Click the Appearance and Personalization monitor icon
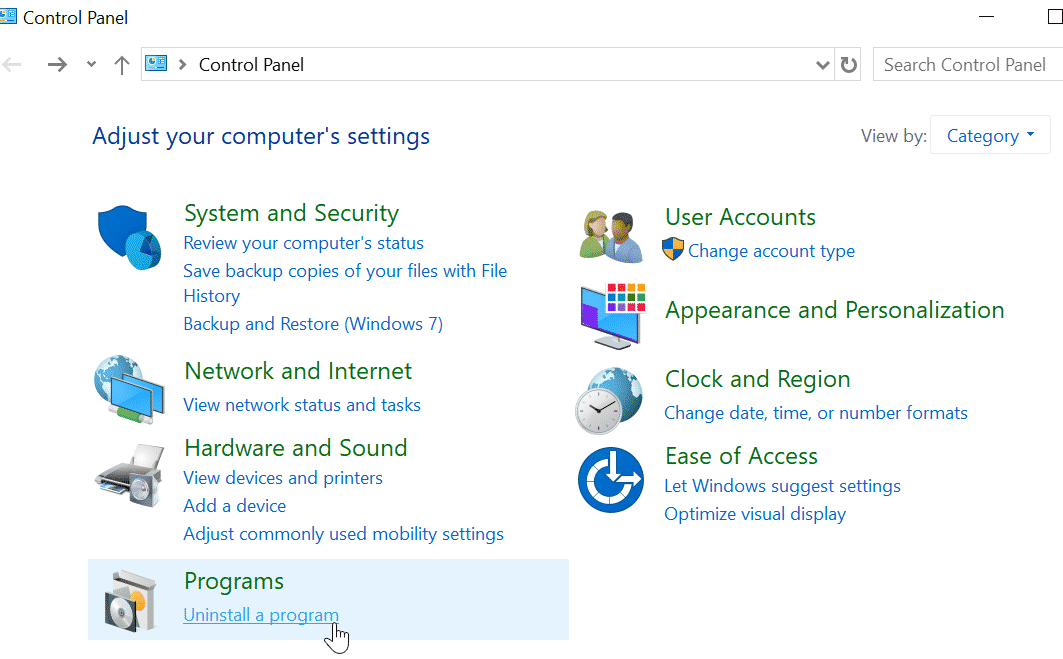This screenshot has width=1063, height=659. (612, 314)
